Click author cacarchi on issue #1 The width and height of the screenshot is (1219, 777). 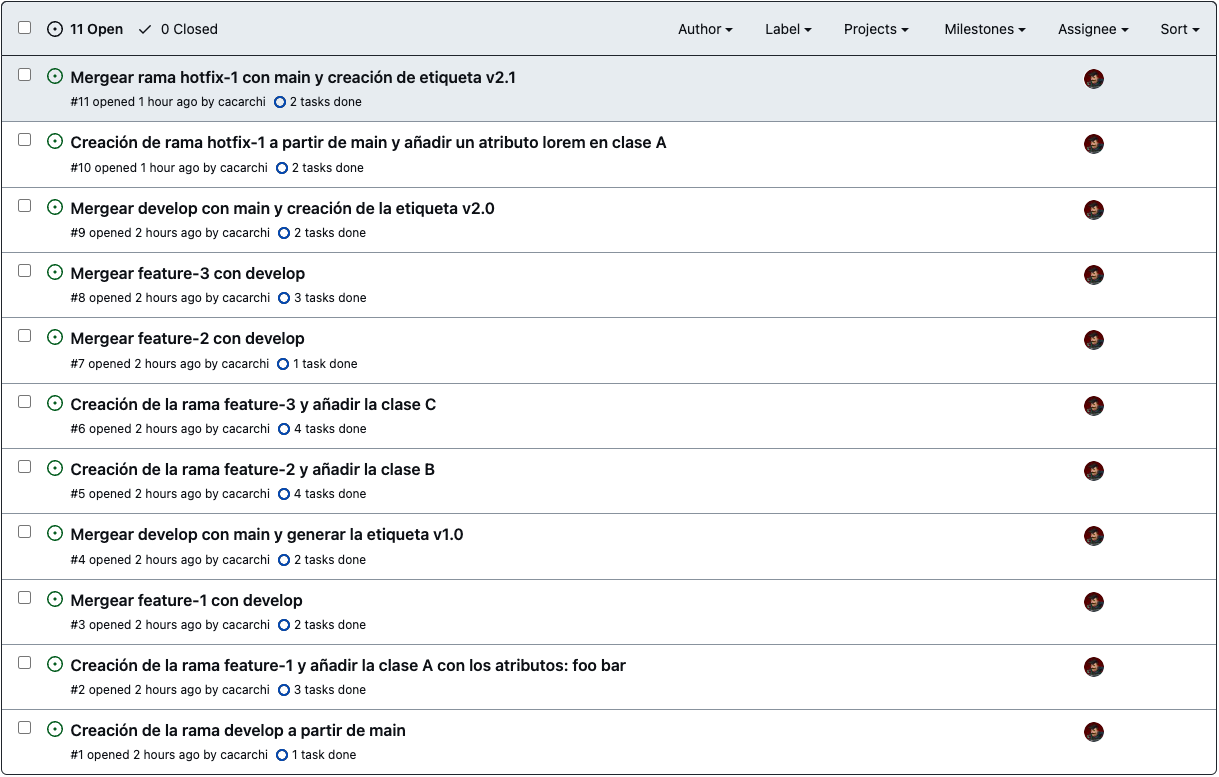[244, 755]
